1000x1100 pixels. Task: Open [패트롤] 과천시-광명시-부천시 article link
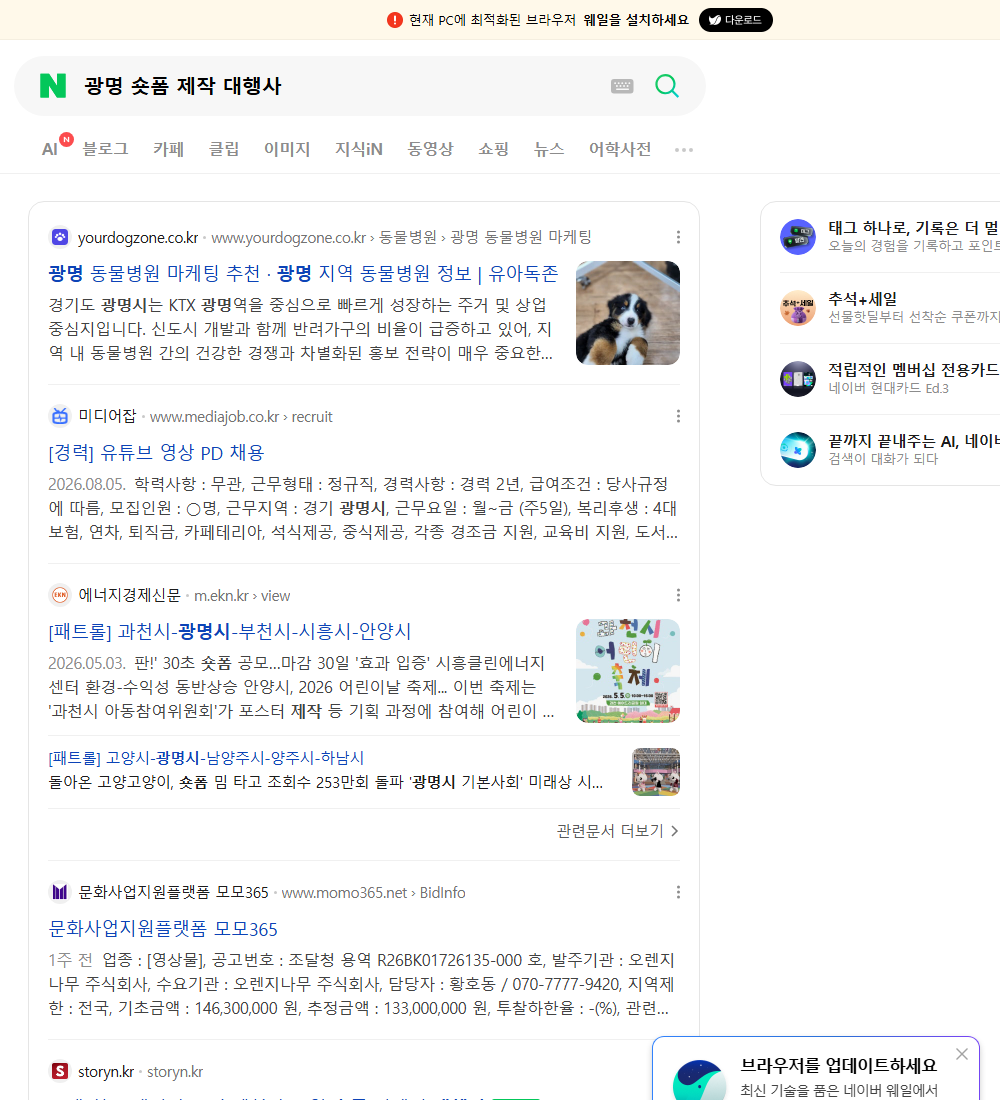[x=229, y=631]
